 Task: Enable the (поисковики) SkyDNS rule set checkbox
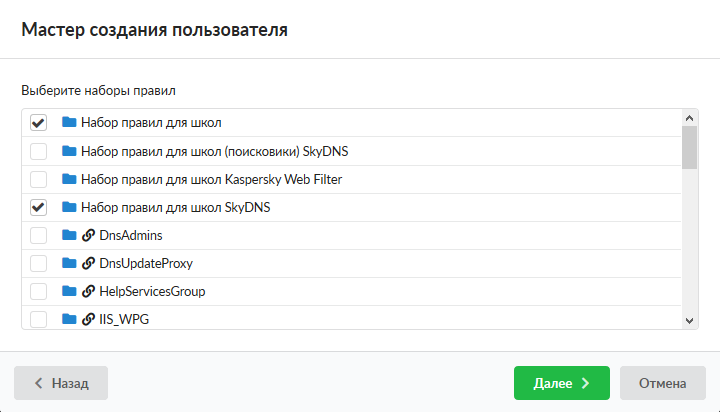click(39, 151)
